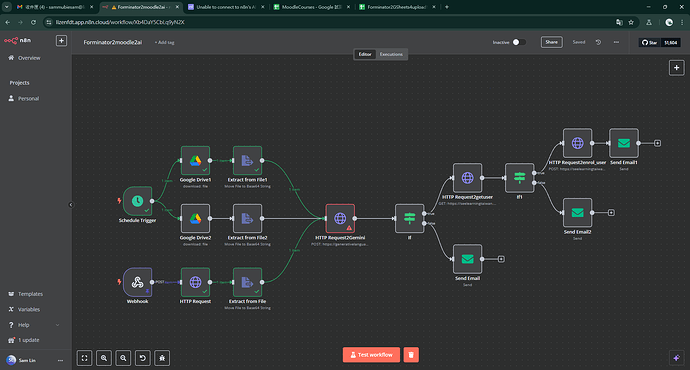
Task: Open workflow history icon
Action: [598, 42]
